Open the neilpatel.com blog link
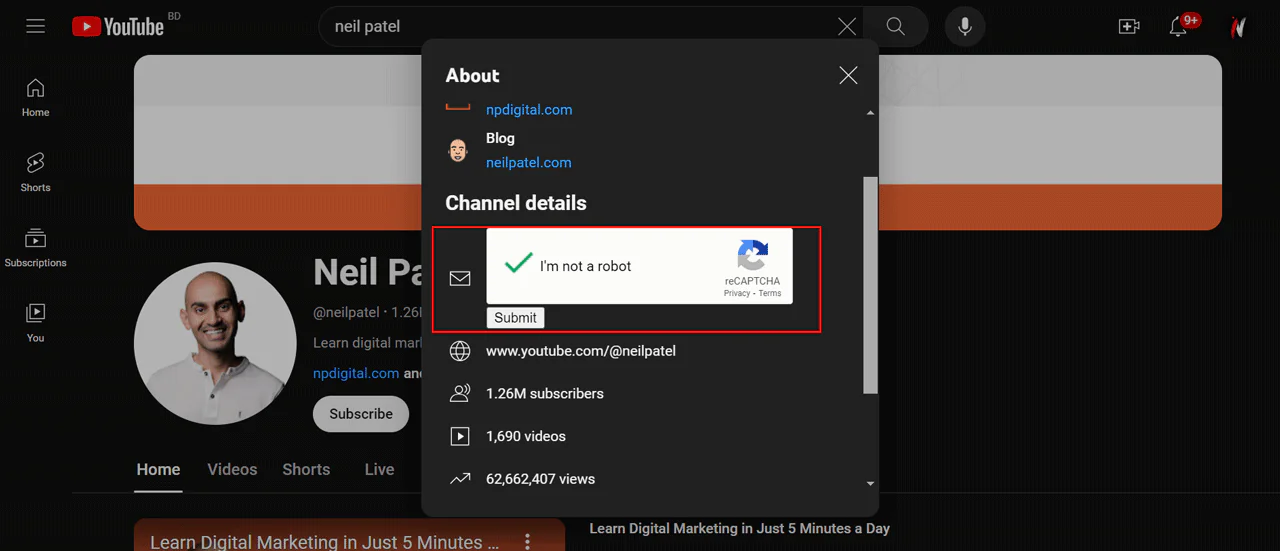1280x551 pixels. pos(529,162)
